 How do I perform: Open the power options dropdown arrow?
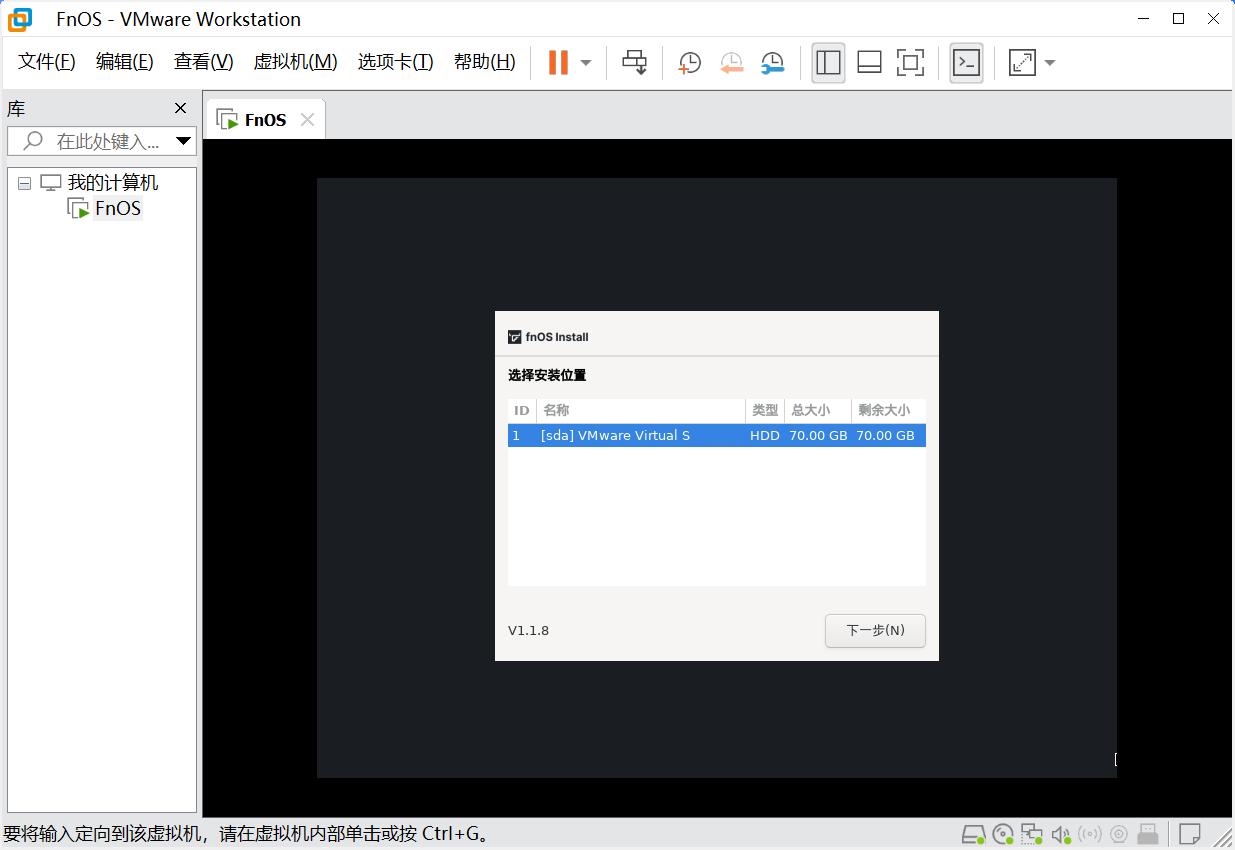tap(586, 63)
